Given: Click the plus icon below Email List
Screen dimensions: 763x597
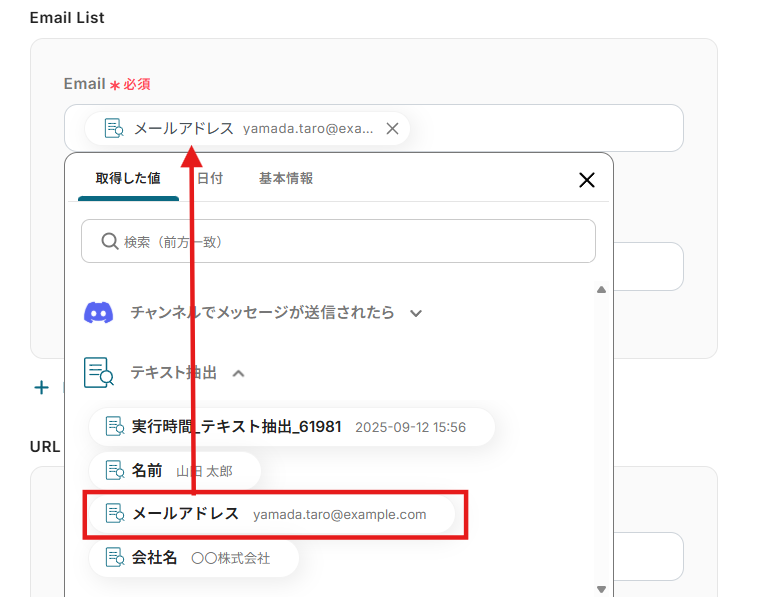Looking at the screenshot, I should (x=41, y=387).
